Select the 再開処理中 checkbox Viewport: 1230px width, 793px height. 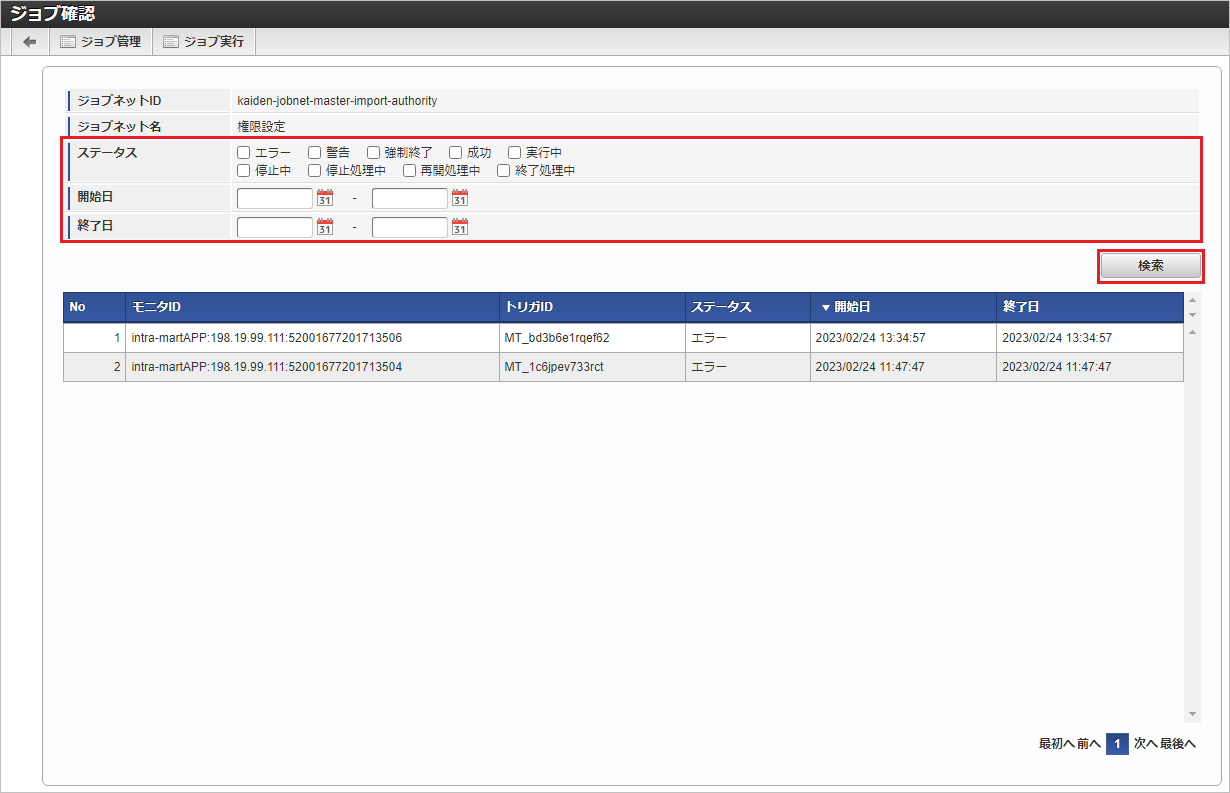tap(409, 171)
